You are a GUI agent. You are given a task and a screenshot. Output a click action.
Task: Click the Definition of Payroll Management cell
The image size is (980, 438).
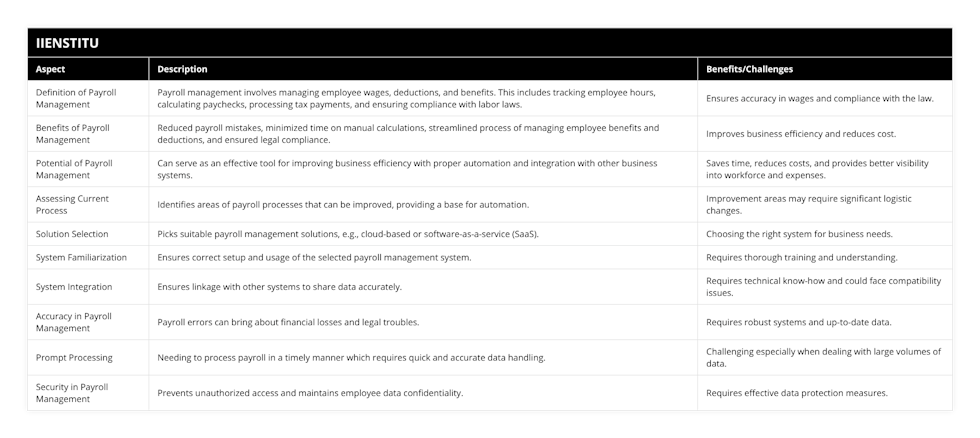[x=88, y=98]
